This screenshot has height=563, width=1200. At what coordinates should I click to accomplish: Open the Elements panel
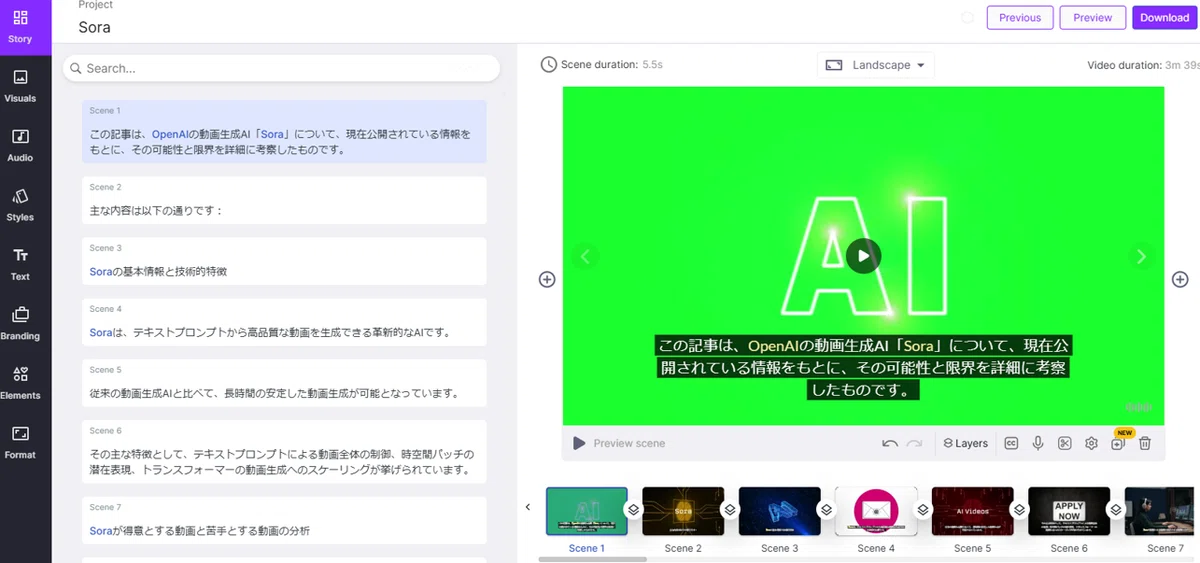[x=20, y=383]
